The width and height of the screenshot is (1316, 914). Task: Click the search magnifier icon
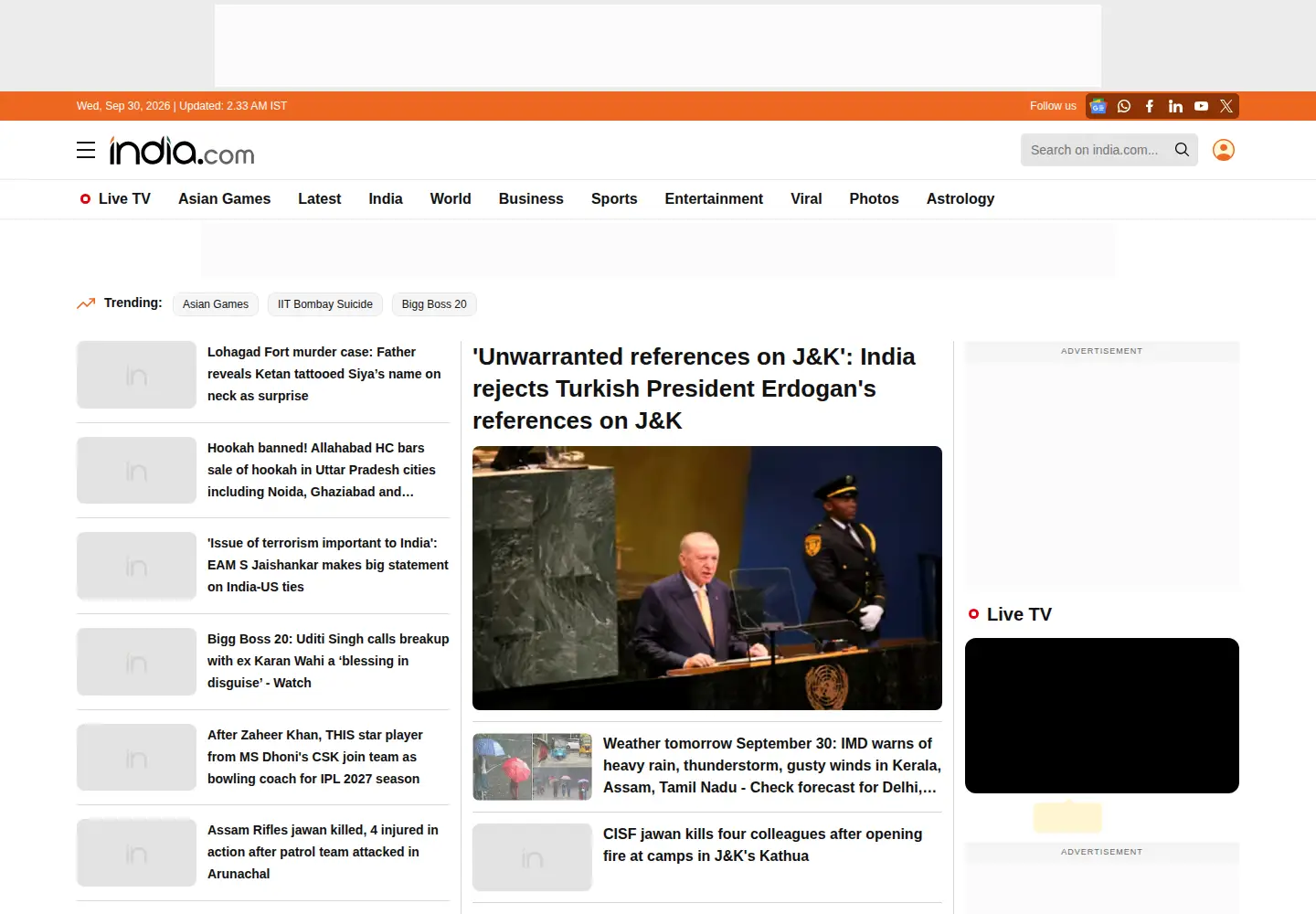pyautogui.click(x=1182, y=150)
